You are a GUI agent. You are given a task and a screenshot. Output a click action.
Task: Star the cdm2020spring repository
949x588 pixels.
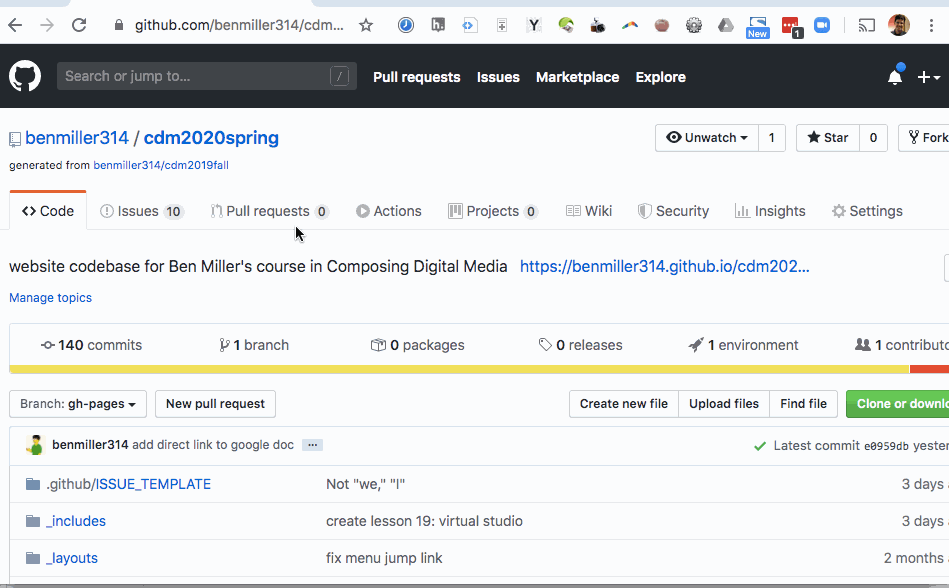click(828, 138)
